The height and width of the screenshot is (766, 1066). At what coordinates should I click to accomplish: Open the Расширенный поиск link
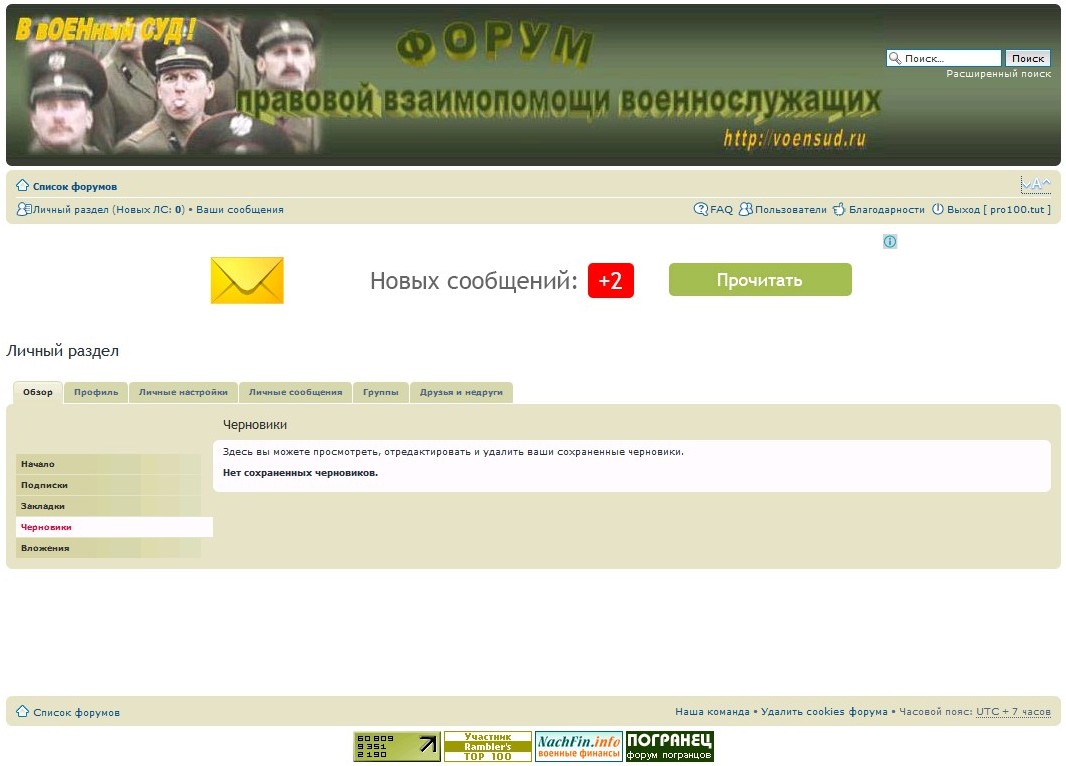pyautogui.click(x=998, y=74)
